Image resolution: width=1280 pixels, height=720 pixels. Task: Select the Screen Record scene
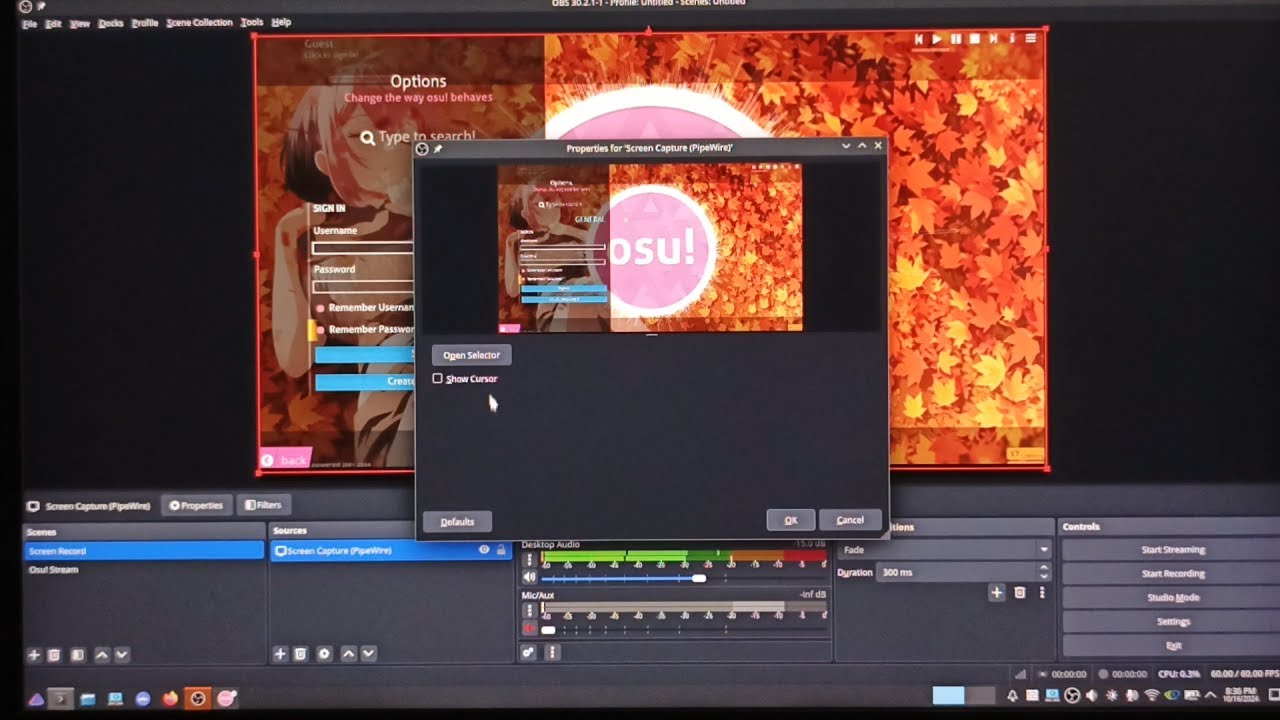point(144,551)
